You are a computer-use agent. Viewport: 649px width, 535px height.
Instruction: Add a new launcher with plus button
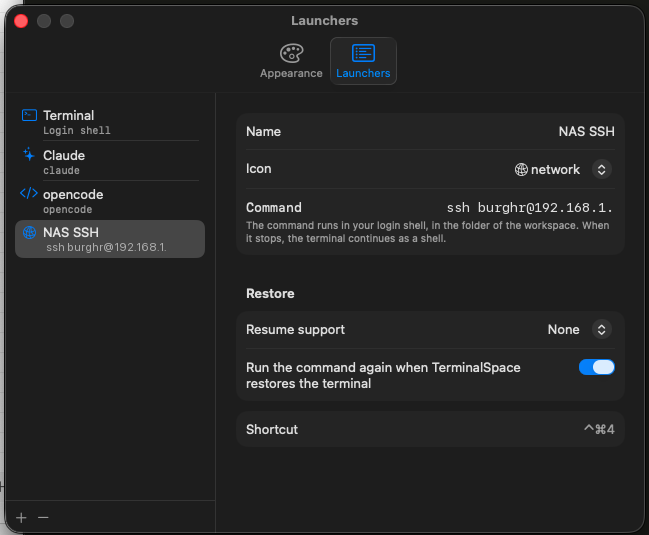21,517
